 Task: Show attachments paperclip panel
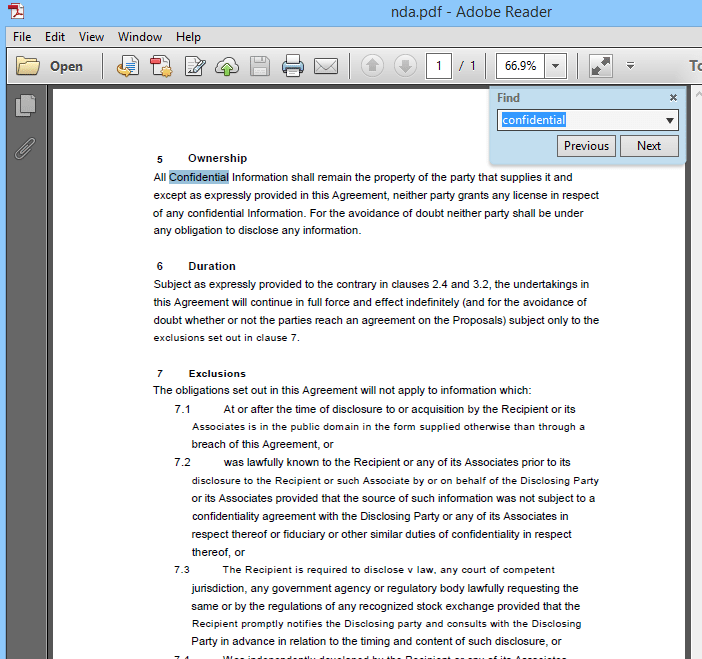click(25, 149)
